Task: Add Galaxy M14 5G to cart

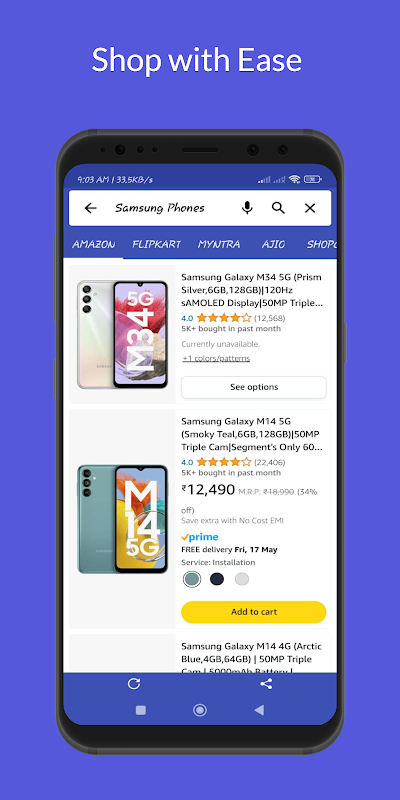Action: click(x=254, y=612)
